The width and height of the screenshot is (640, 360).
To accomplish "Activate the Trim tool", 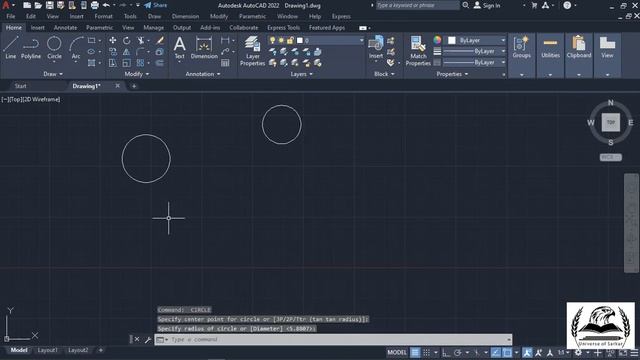I will tap(141, 40).
